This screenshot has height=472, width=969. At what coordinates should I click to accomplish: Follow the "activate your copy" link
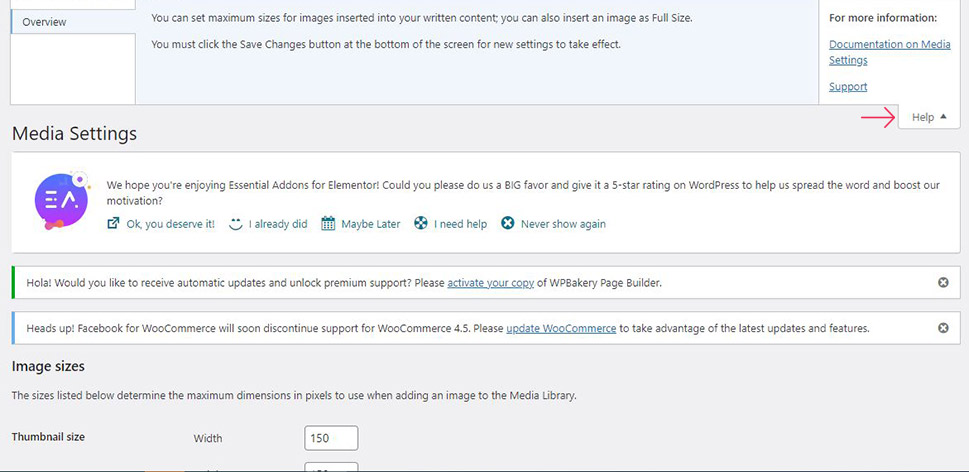(x=490, y=283)
